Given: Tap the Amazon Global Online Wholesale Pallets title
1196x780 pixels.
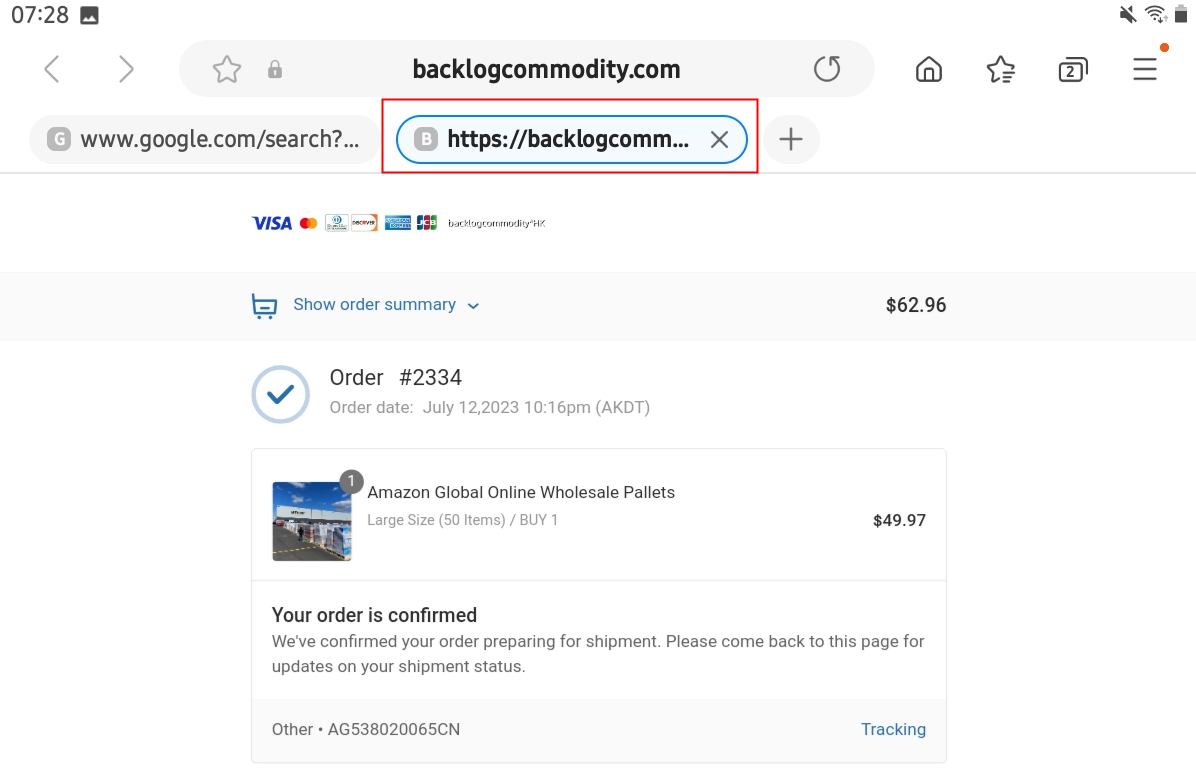Looking at the screenshot, I should coord(521,492).
